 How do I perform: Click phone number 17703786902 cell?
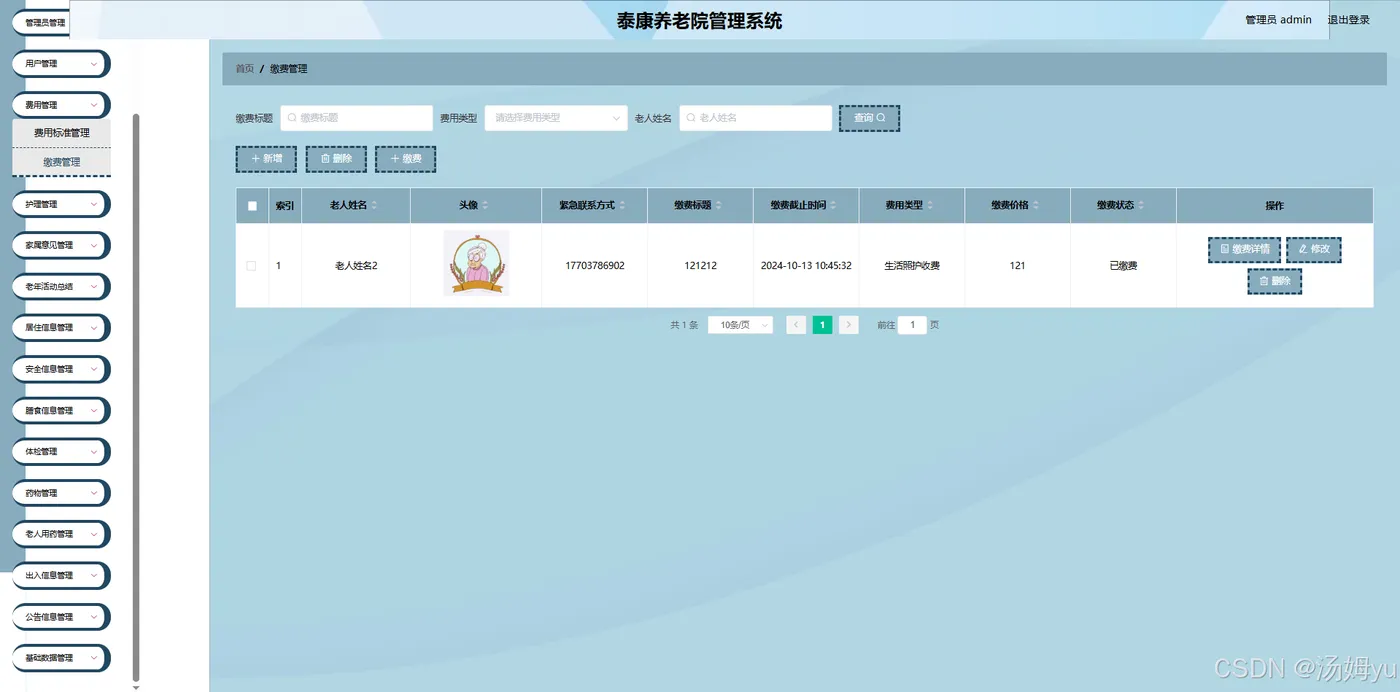(595, 266)
